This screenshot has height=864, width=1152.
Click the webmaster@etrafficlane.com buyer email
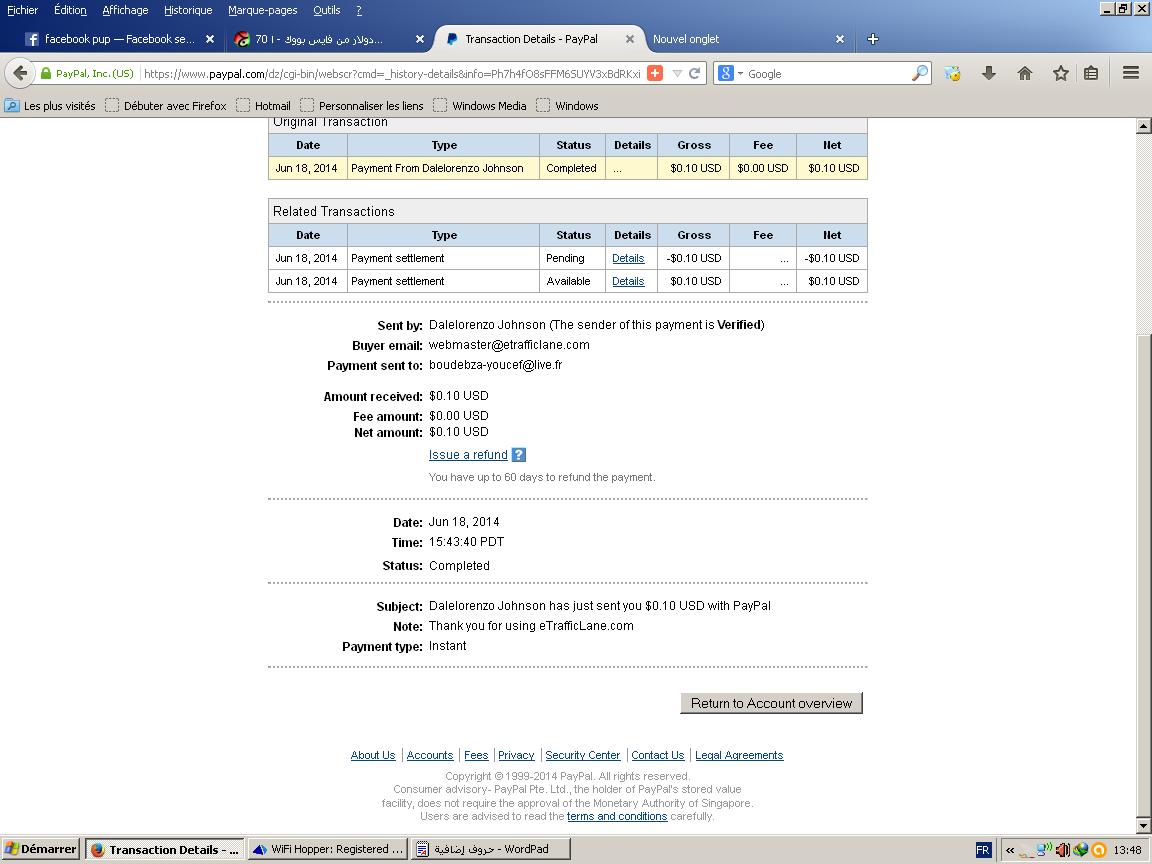509,345
